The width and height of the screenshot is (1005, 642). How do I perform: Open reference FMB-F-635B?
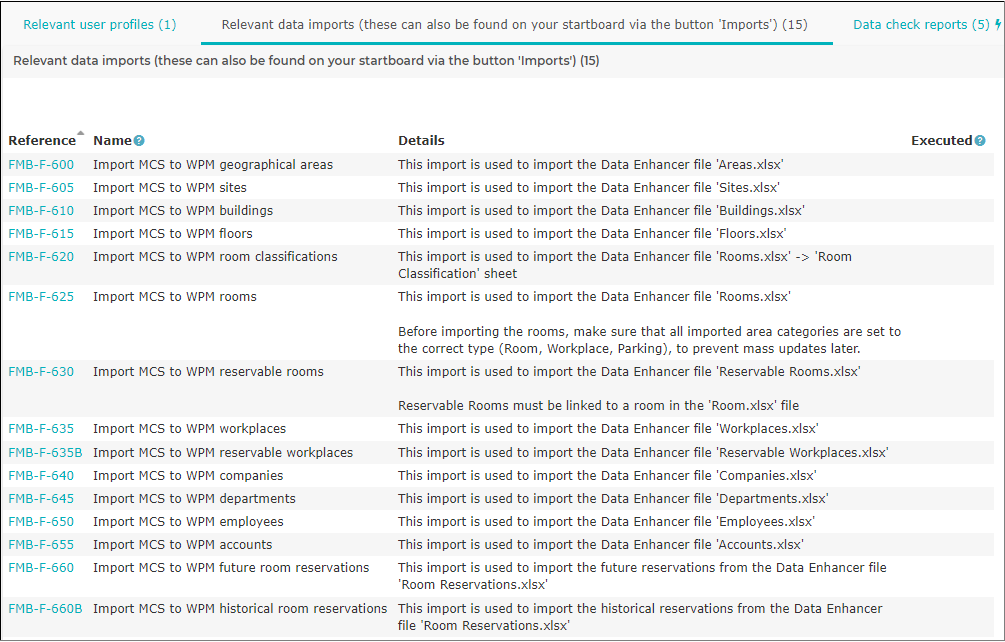(x=46, y=453)
